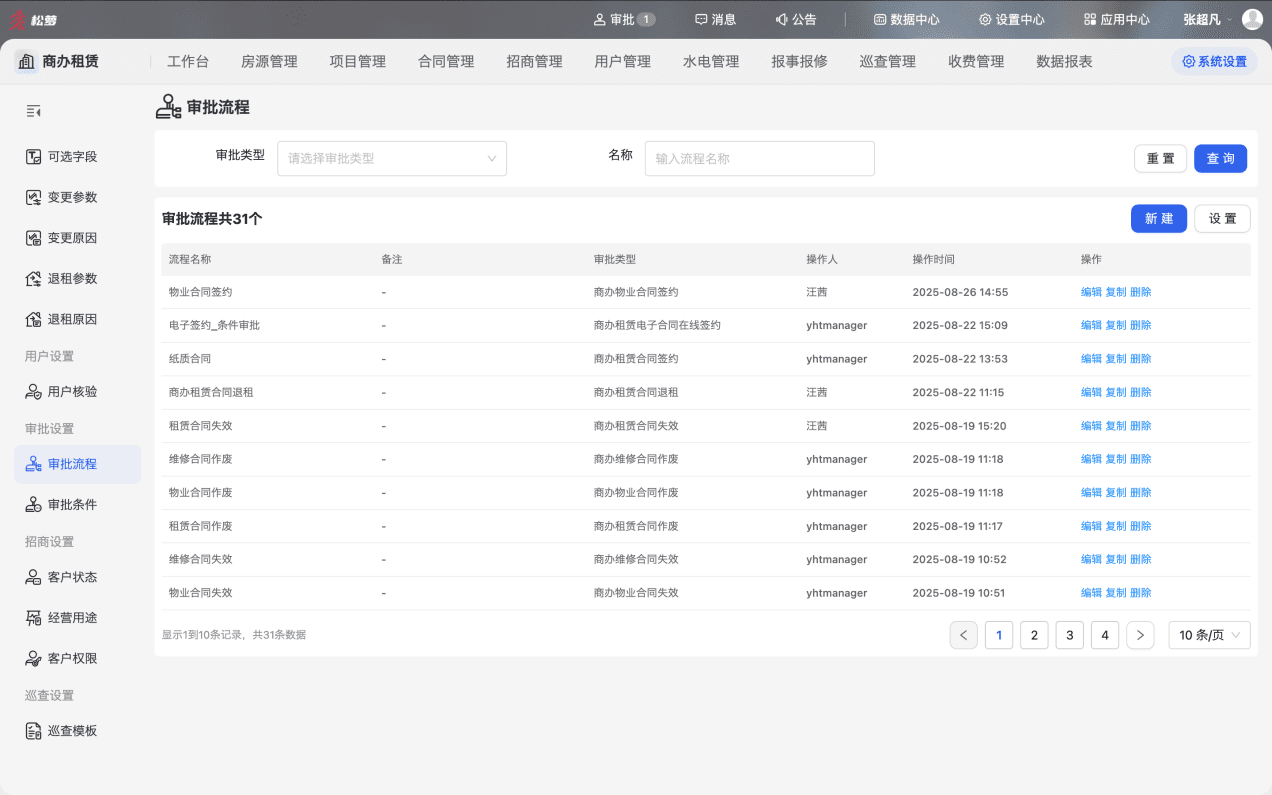Open 用户核验 sidebar icon
This screenshot has height=795, width=1272.
(x=33, y=392)
